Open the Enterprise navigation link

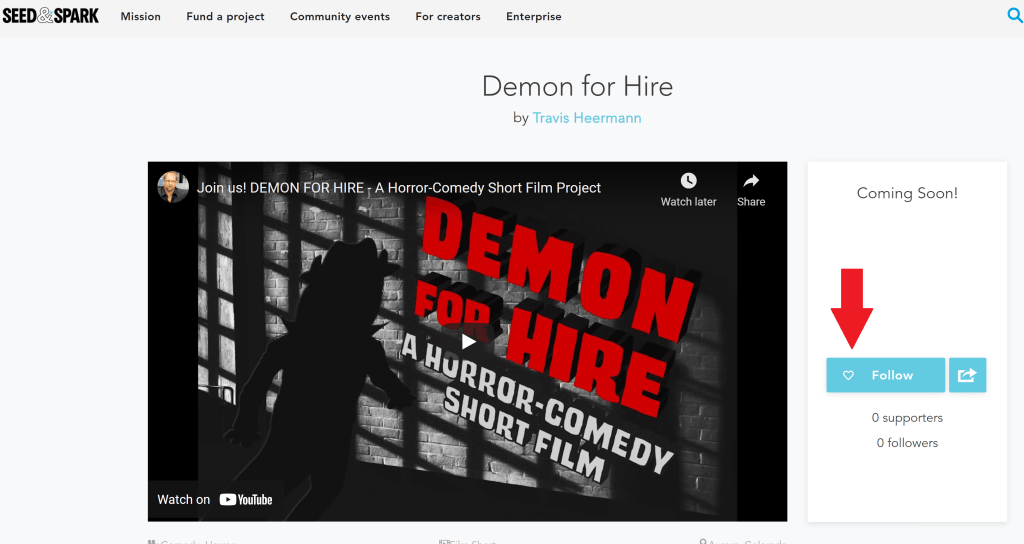point(534,17)
